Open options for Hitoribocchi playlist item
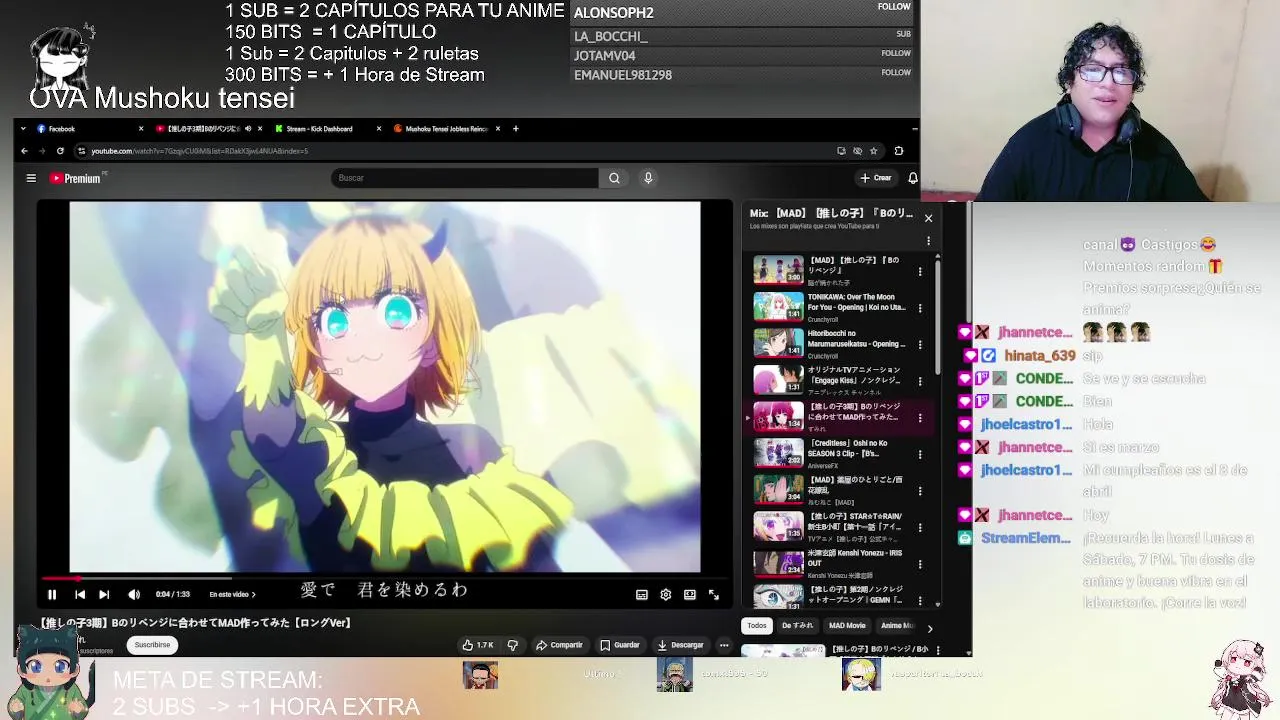1280x720 pixels. 920,345
